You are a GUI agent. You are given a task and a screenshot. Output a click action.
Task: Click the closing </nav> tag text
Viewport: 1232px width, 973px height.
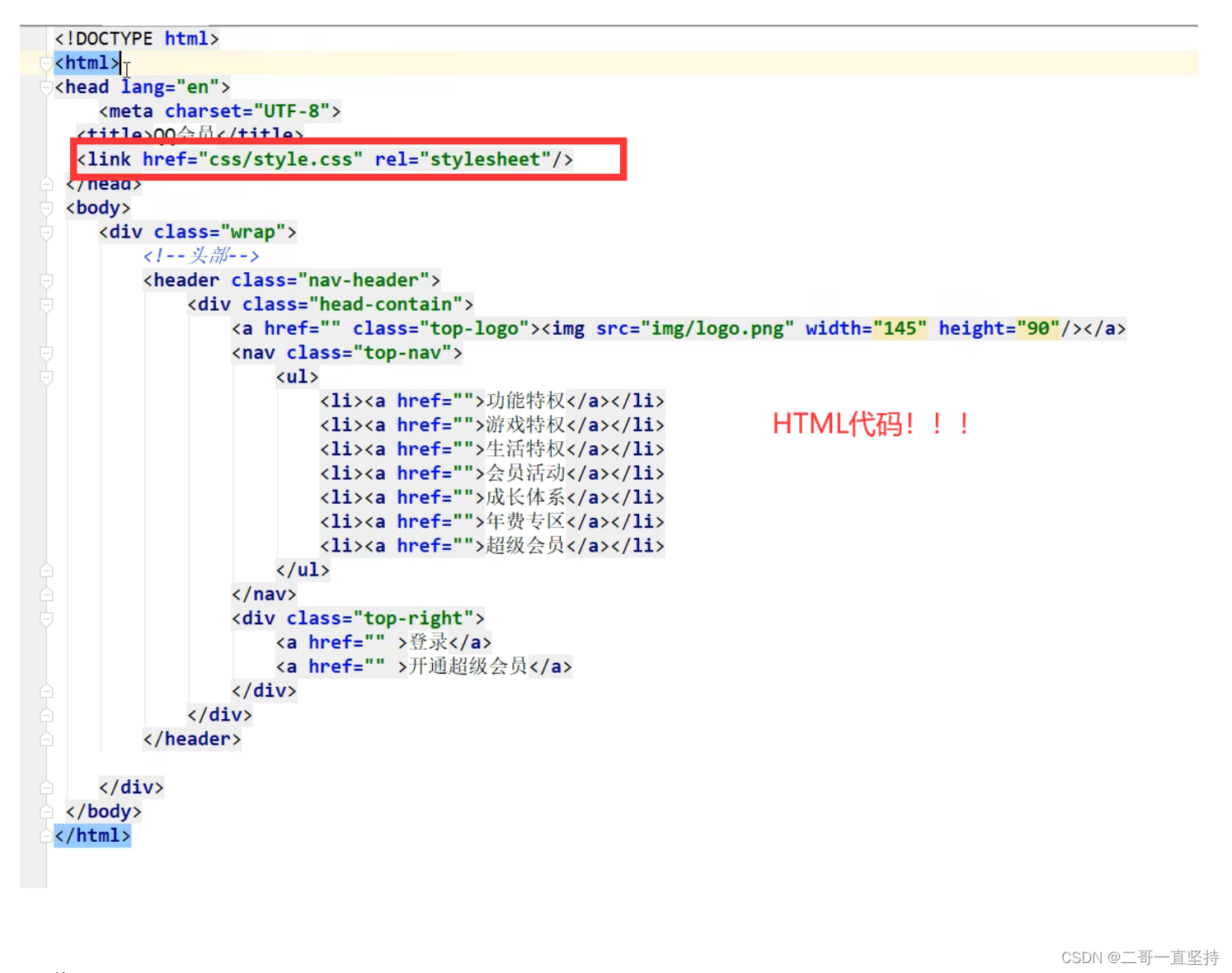tap(264, 595)
